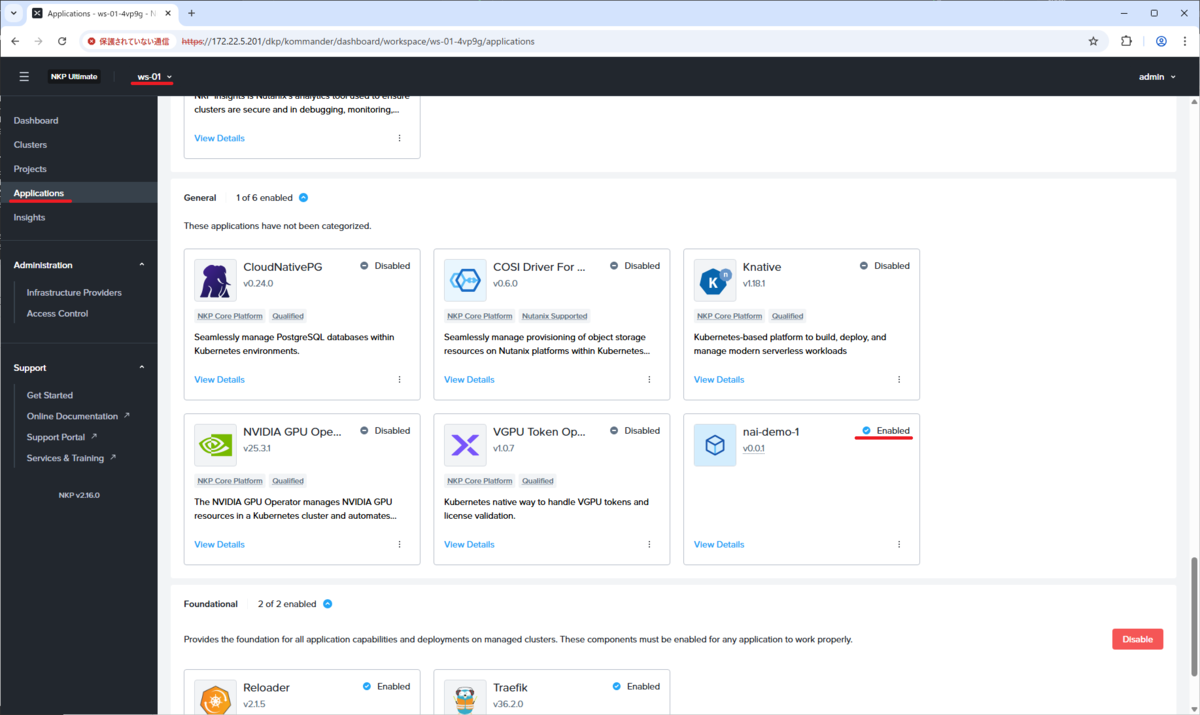Open the ws-01 workspace selector
Viewport: 1200px width, 715px height.
154,76
